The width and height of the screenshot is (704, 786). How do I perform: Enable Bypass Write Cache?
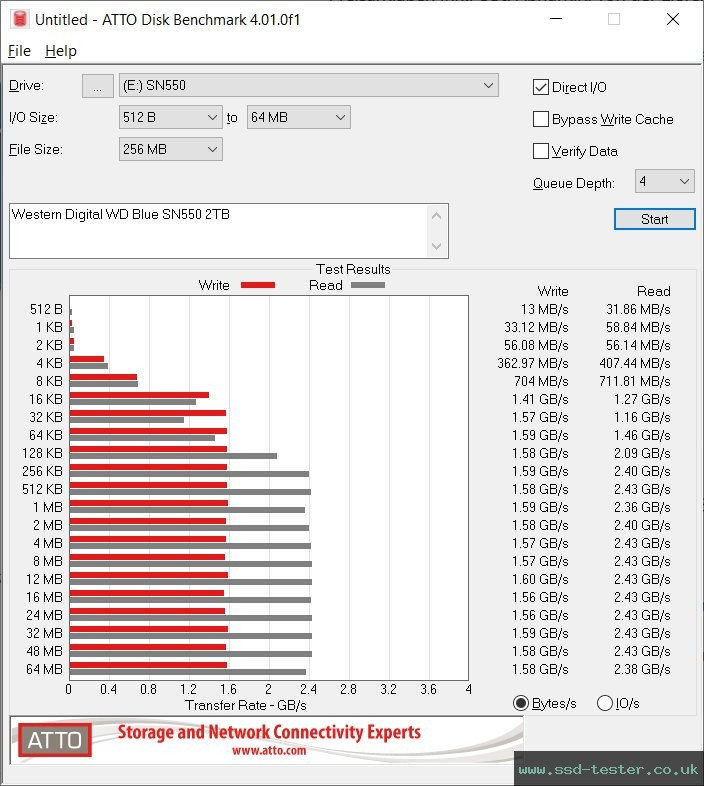pos(541,119)
